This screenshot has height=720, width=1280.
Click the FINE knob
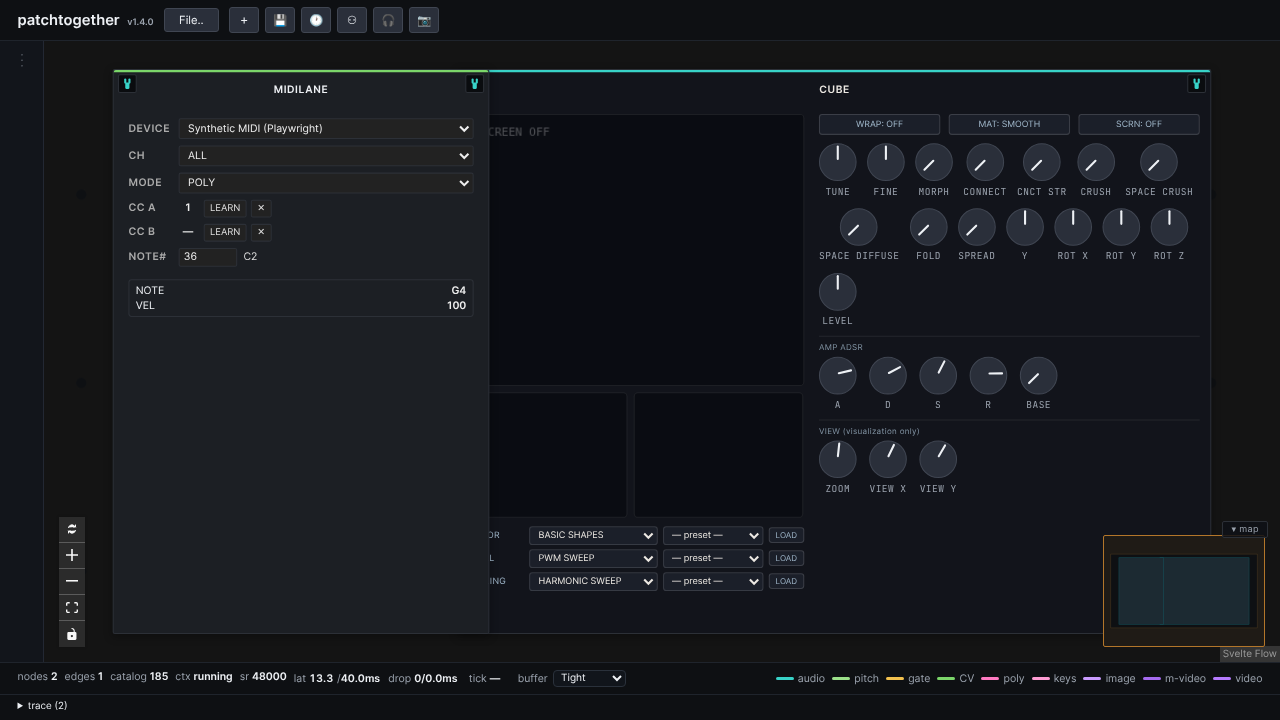point(886,162)
